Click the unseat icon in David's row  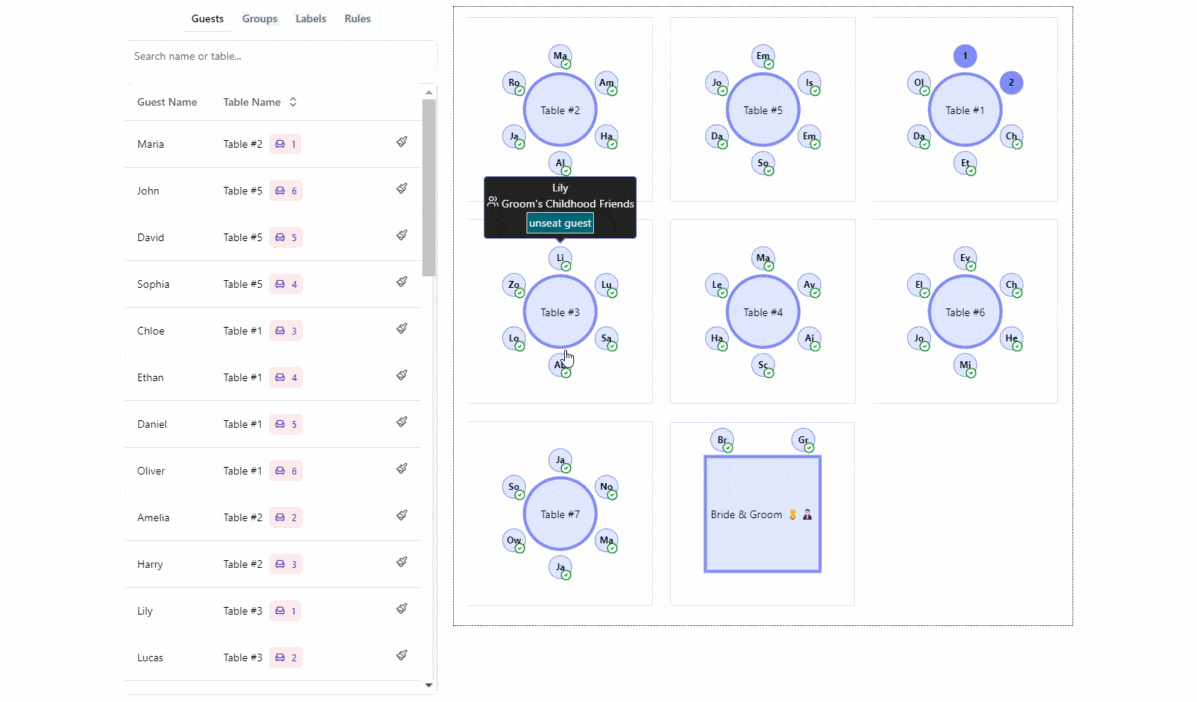[x=402, y=235]
